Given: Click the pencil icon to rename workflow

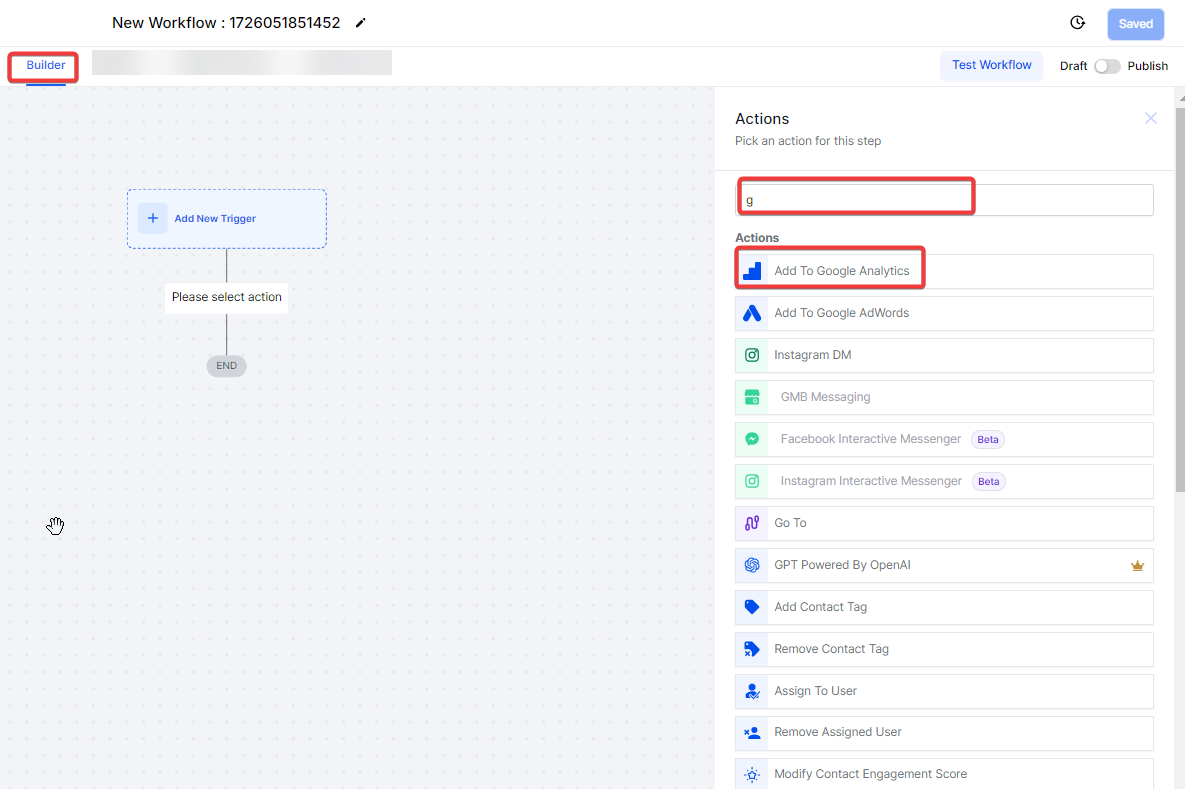Looking at the screenshot, I should pyautogui.click(x=360, y=23).
